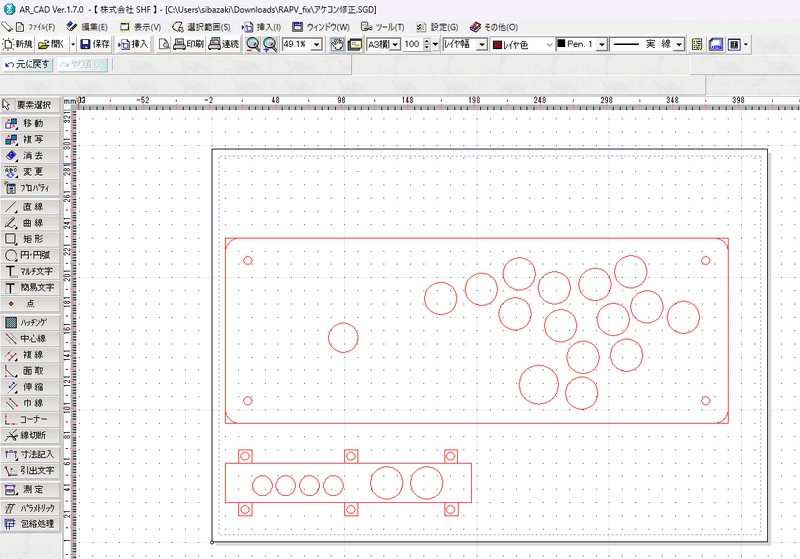Open the 編集(E) menu

coord(88,27)
